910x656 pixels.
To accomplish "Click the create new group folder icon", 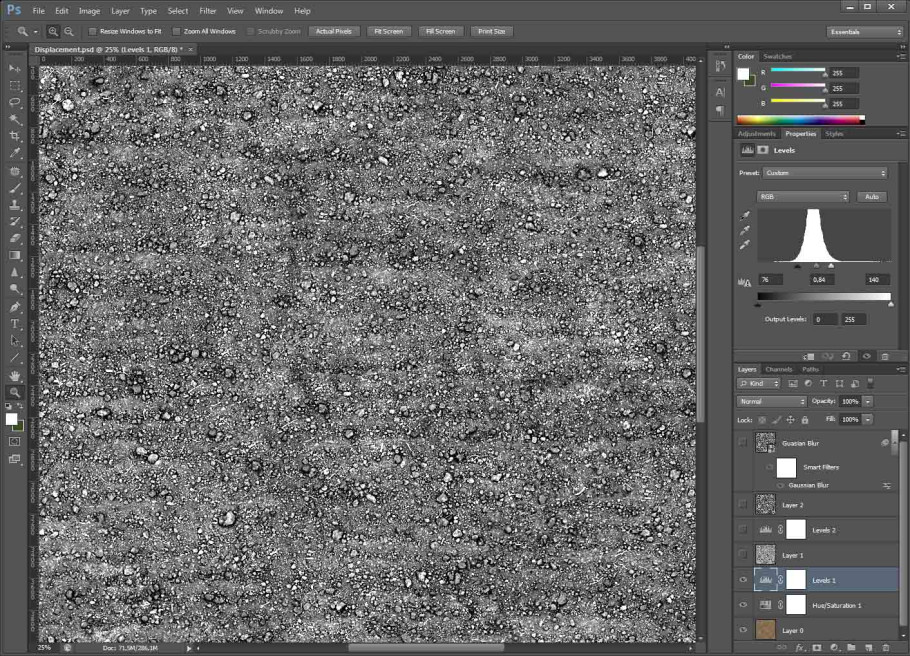I will pos(850,648).
